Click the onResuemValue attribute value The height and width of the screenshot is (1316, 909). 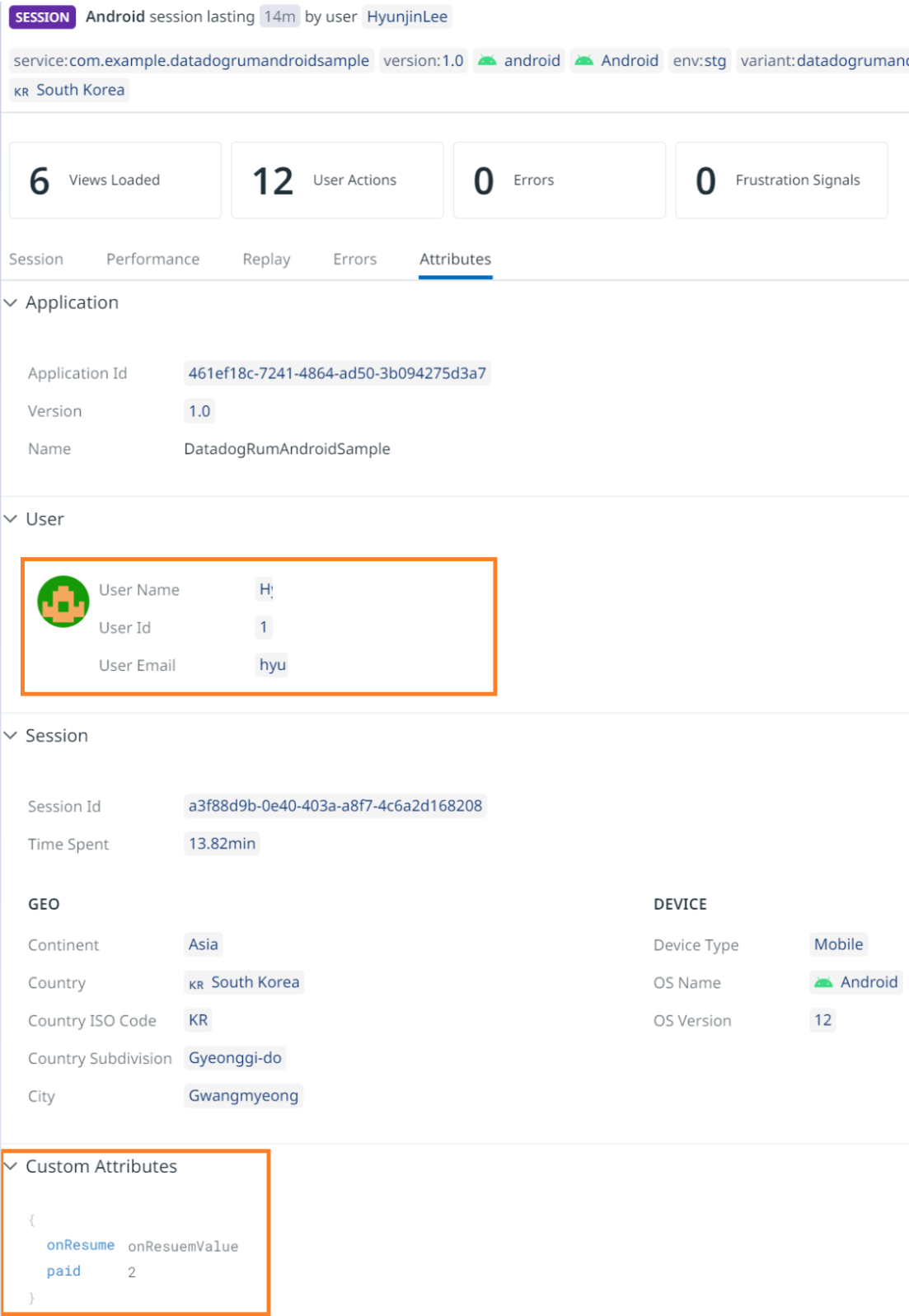click(183, 1247)
